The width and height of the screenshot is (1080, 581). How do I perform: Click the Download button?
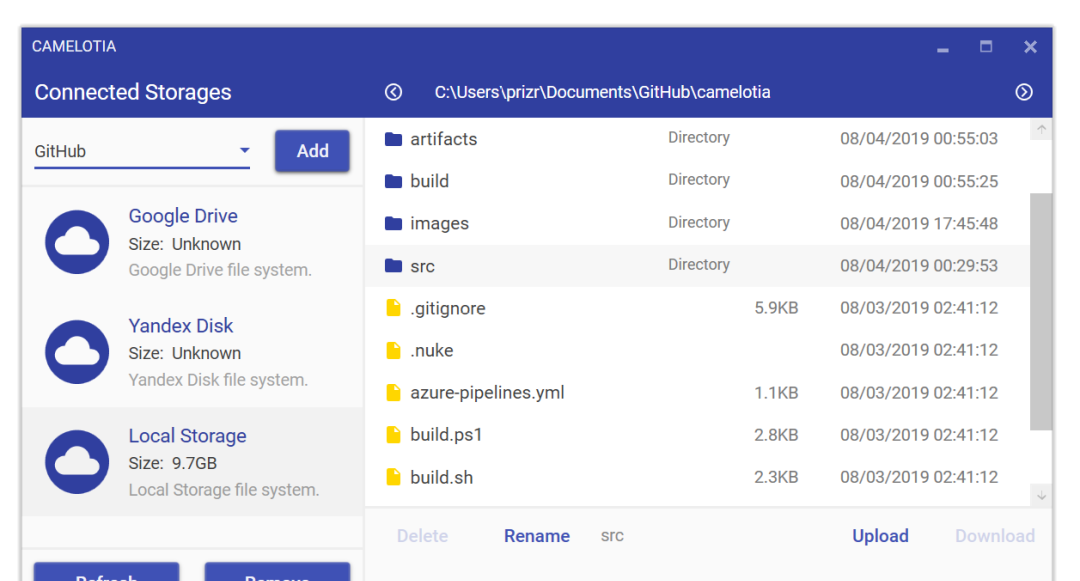[x=995, y=536]
